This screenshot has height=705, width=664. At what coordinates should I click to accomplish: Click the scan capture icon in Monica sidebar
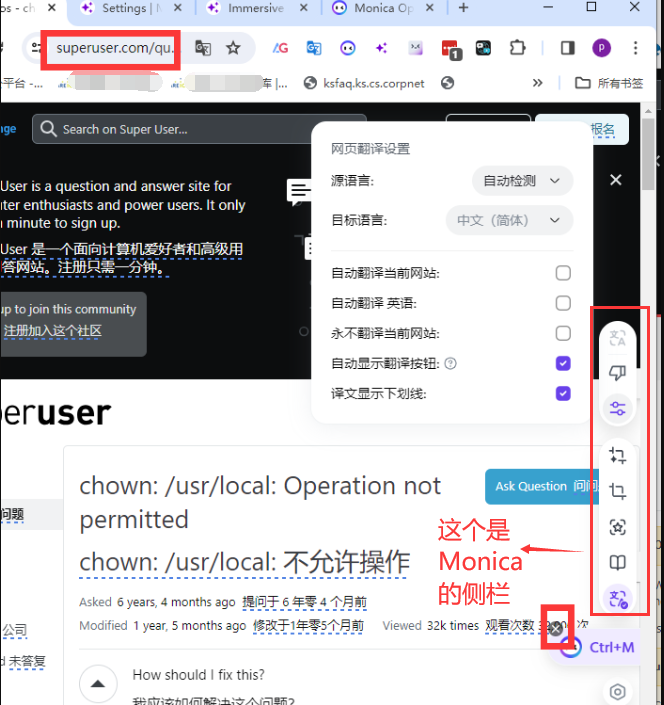(x=617, y=527)
